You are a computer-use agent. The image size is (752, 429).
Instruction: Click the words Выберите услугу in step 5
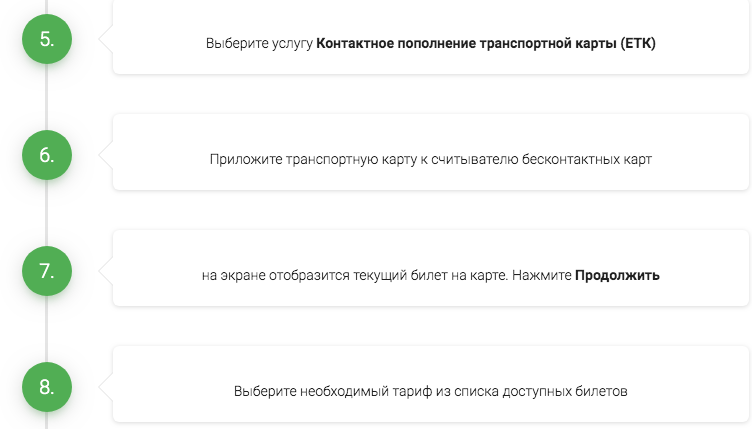tap(259, 44)
